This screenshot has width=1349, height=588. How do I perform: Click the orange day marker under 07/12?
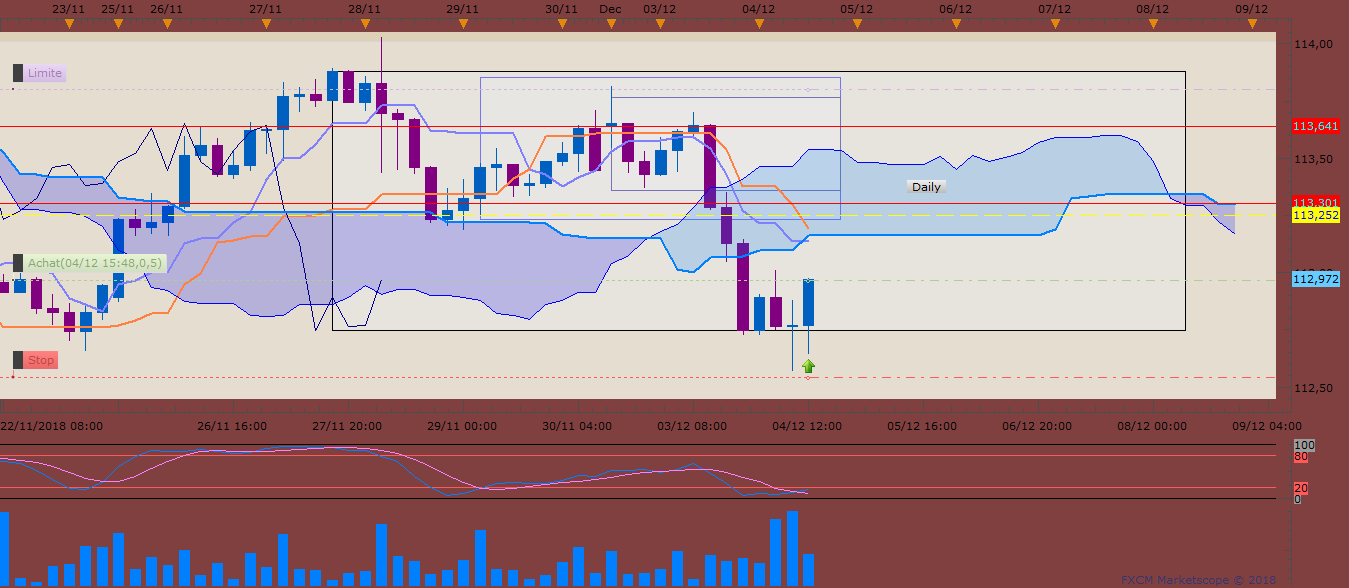click(x=1055, y=24)
